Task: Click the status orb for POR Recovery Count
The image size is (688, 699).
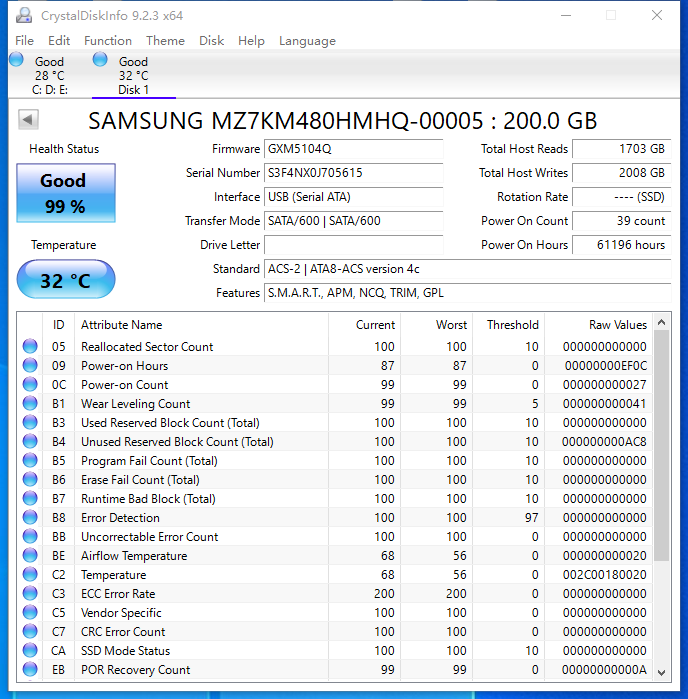Action: 30,670
